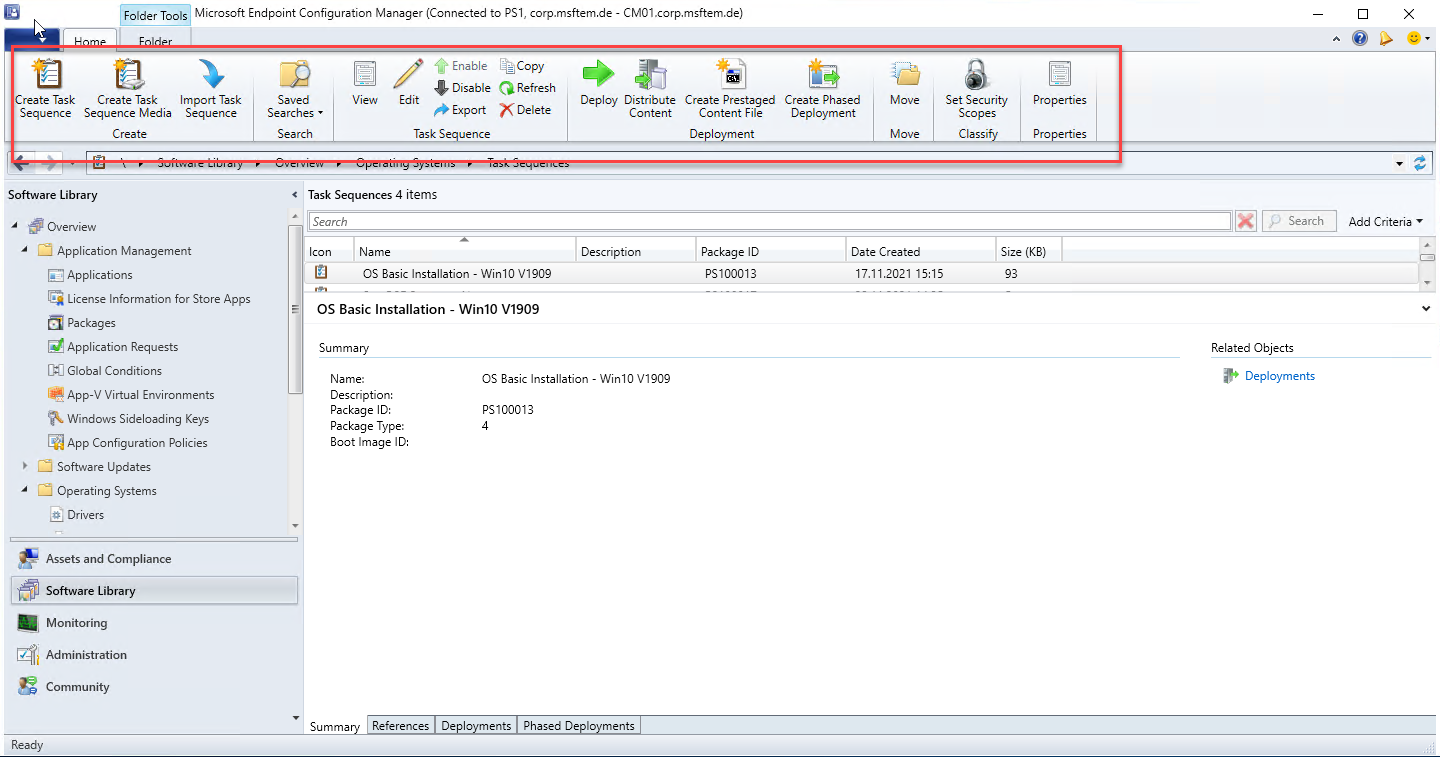Select the Create Task Sequence icon
Image resolution: width=1440 pixels, height=757 pixels.
[x=44, y=88]
